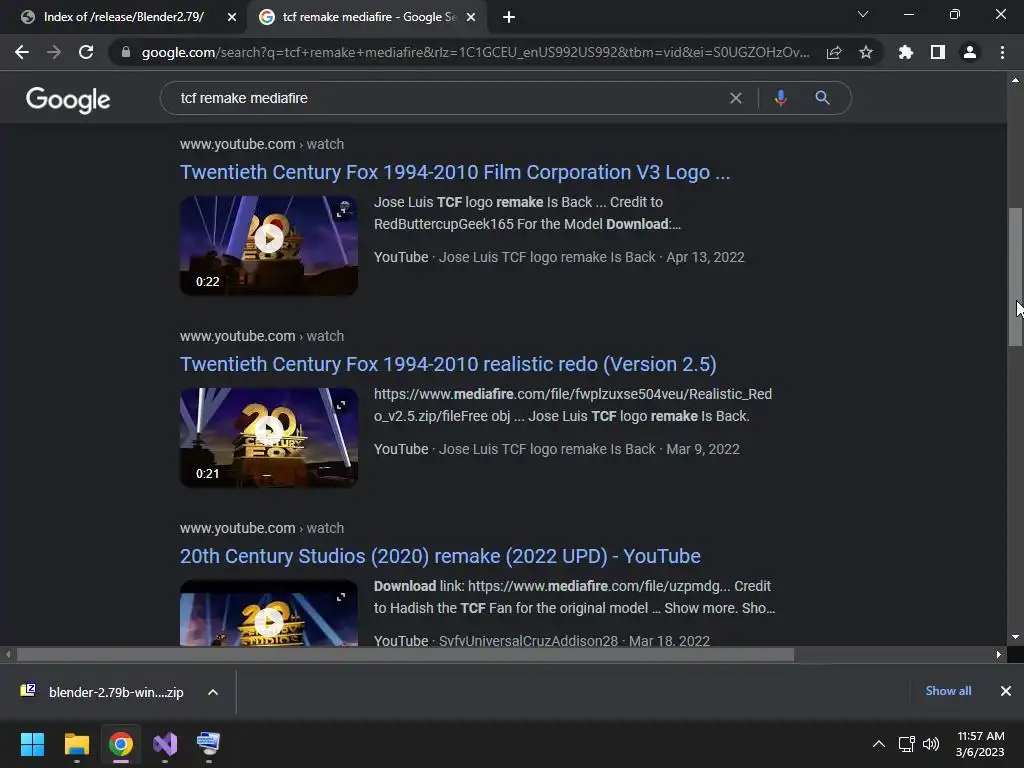Open Twentieth Century Fox V3 Logo result
1024x768 pixels.
point(455,172)
